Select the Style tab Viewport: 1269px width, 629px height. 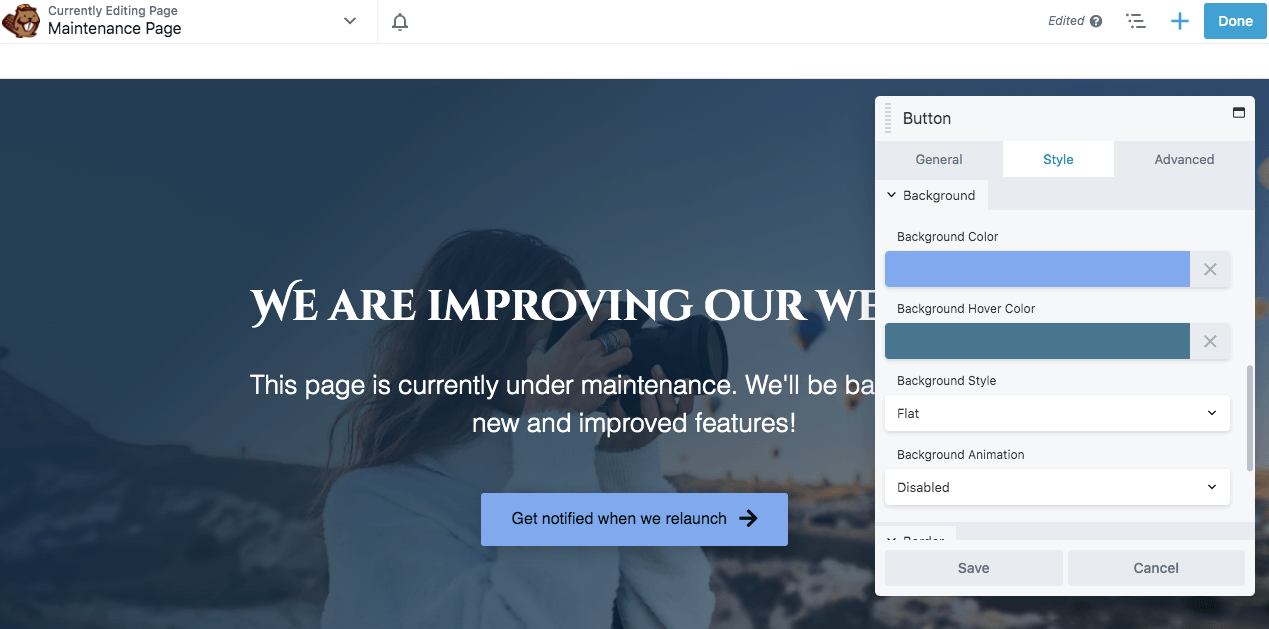1058,159
